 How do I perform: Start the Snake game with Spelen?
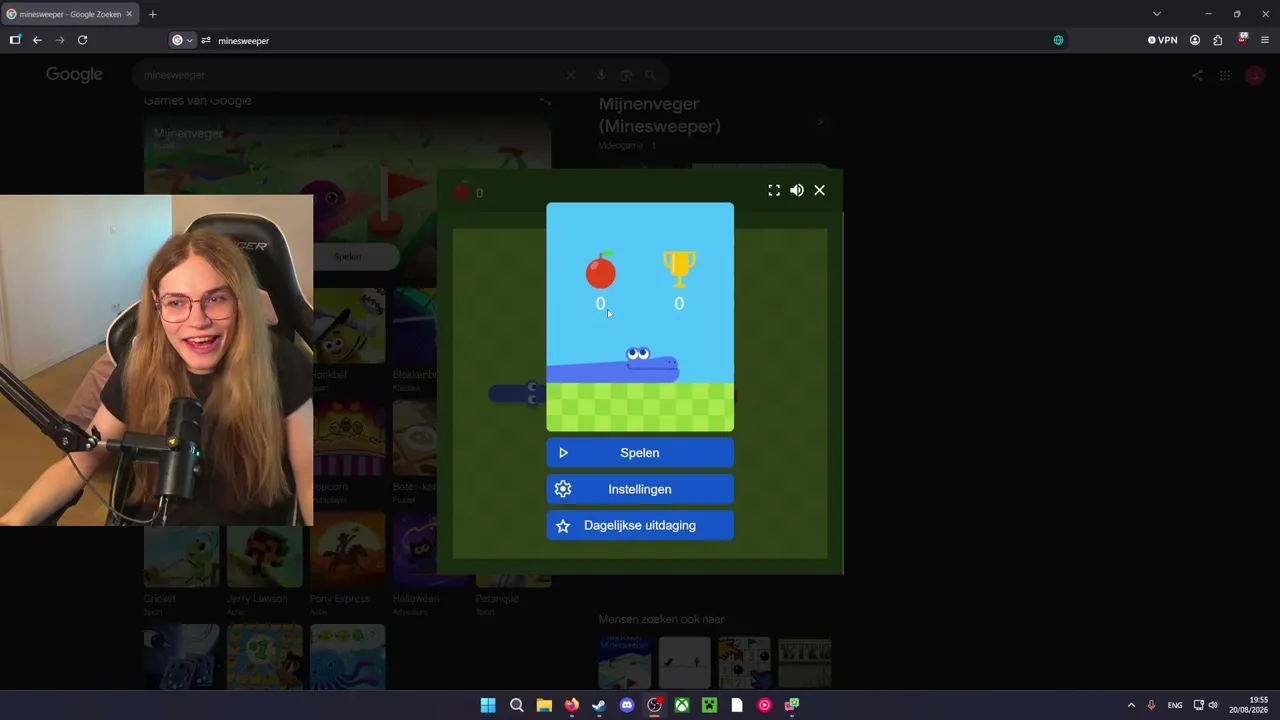pos(640,453)
